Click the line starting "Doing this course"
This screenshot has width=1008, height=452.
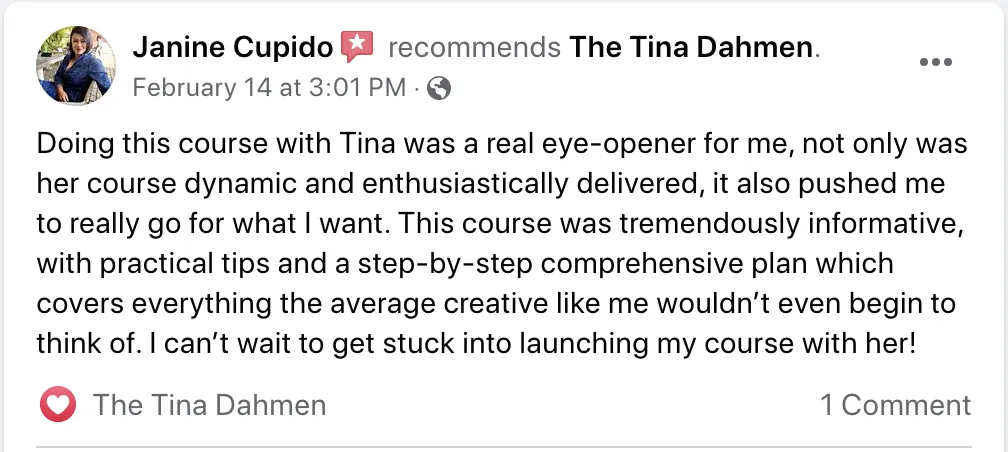pos(501,143)
